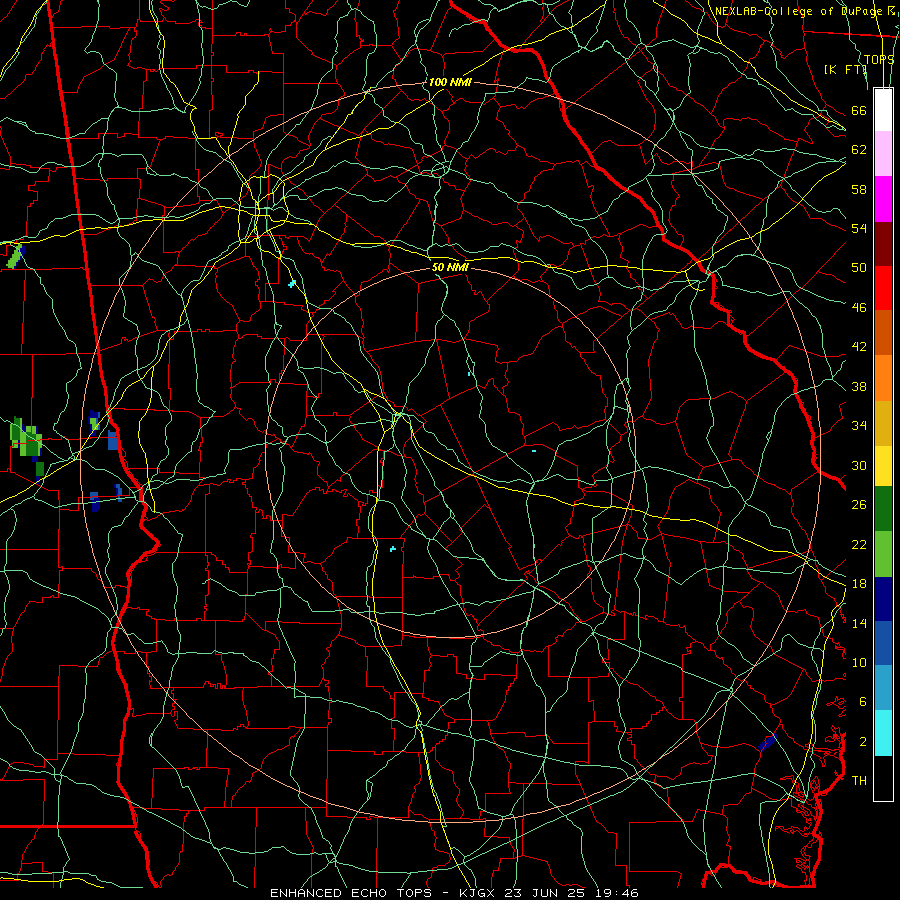Click the legend value 14
Viewport: 900px width, 900px height.
[x=859, y=623]
